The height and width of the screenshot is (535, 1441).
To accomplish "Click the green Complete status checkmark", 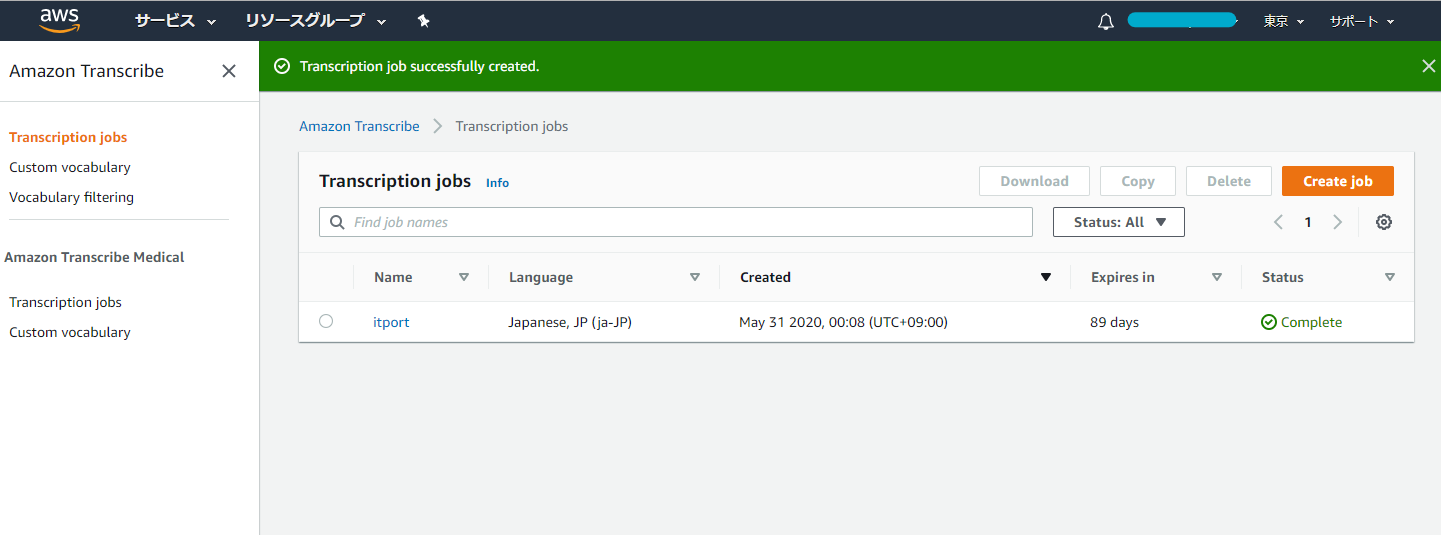I will (1269, 322).
